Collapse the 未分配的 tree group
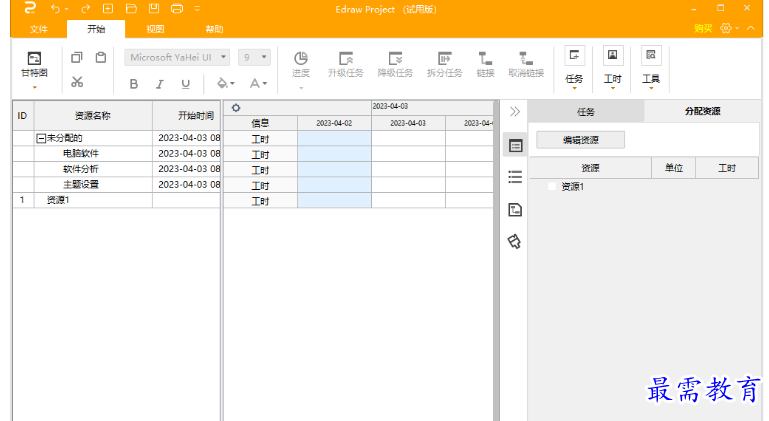This screenshot has width=769, height=421. 41,138
